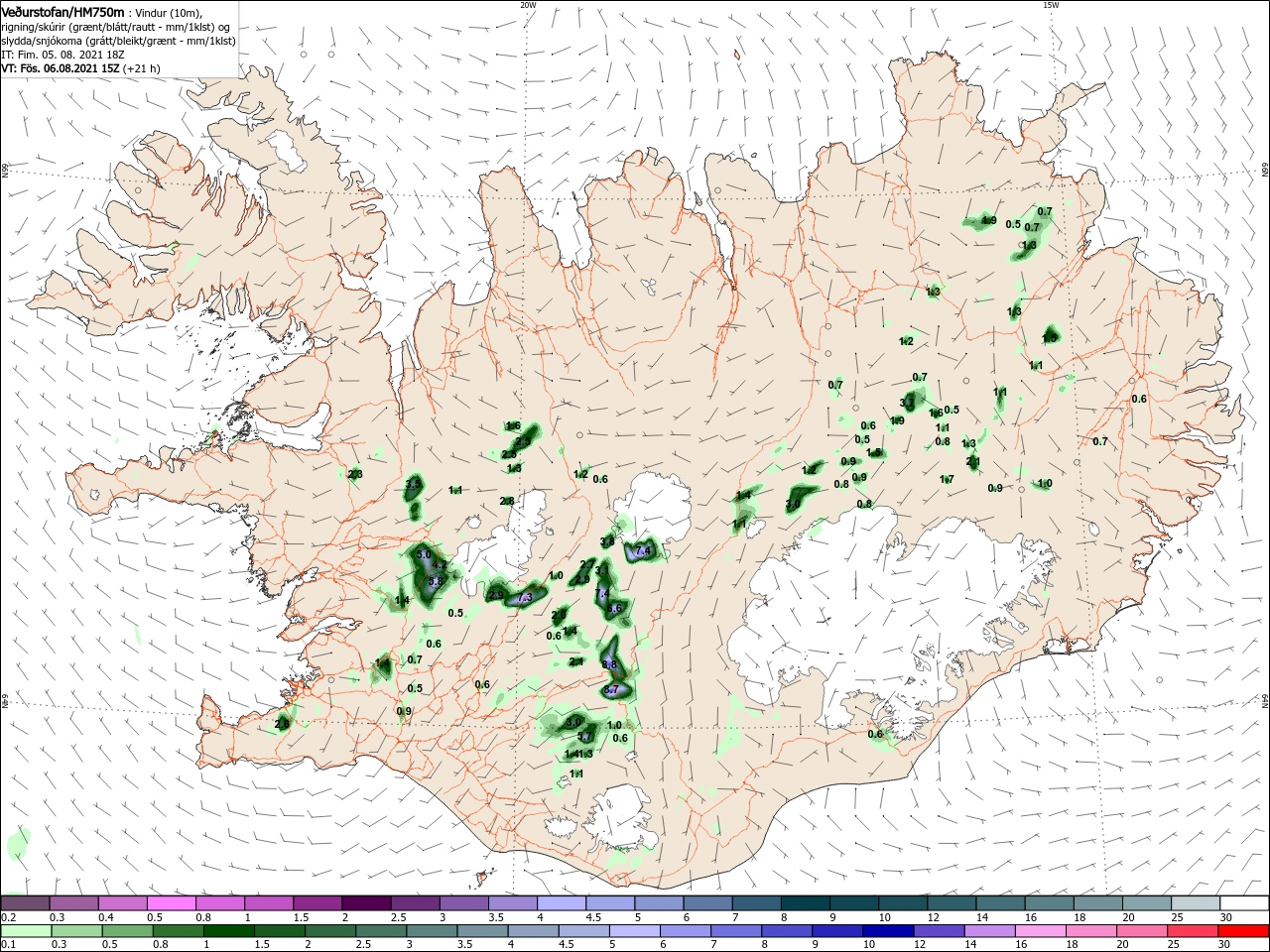Image resolution: width=1270 pixels, height=952 pixels.
Task: Click the 7.3 precipitation value on map
Action: pyautogui.click(x=526, y=598)
